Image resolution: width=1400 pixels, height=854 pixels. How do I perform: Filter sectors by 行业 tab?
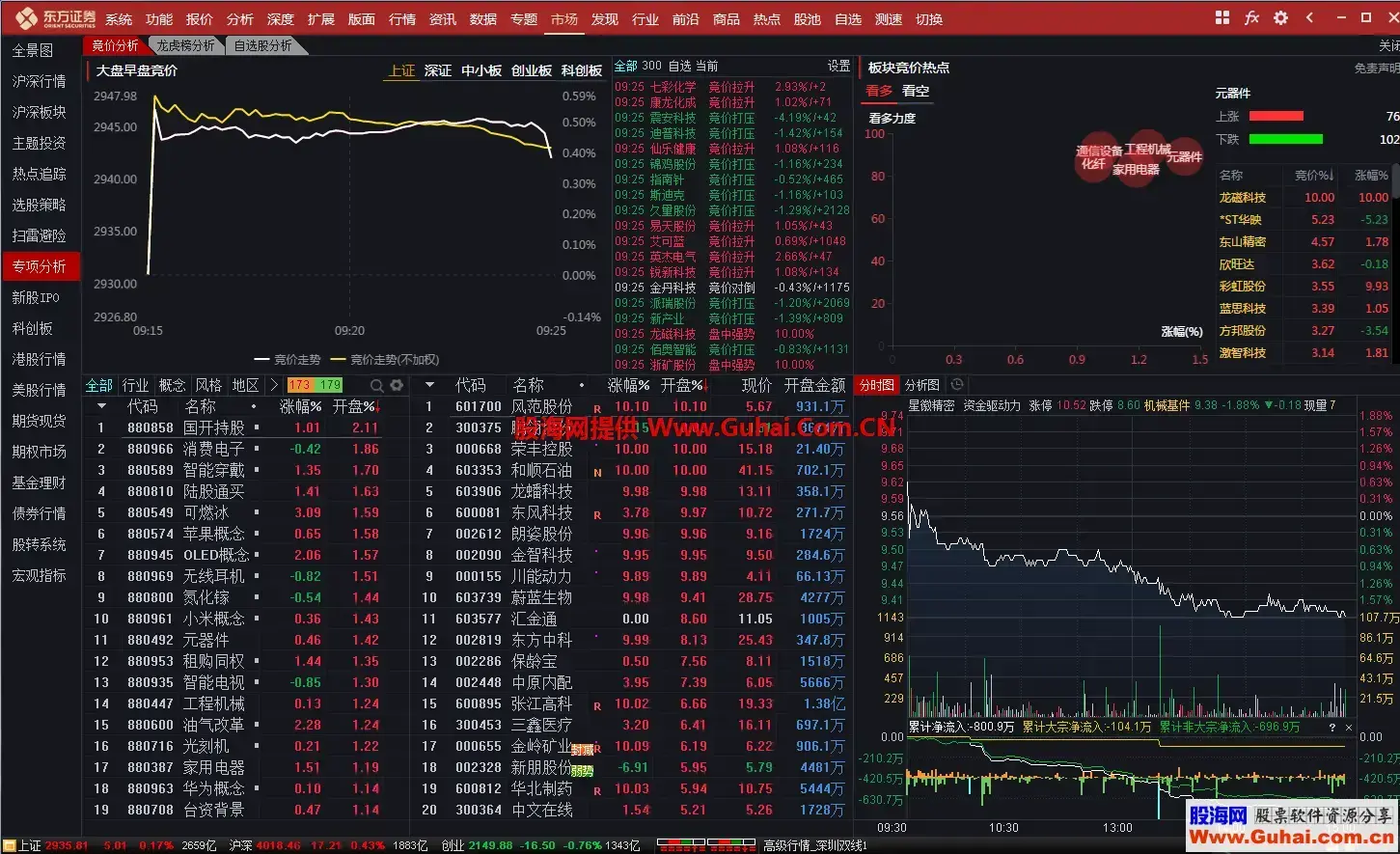pos(135,385)
